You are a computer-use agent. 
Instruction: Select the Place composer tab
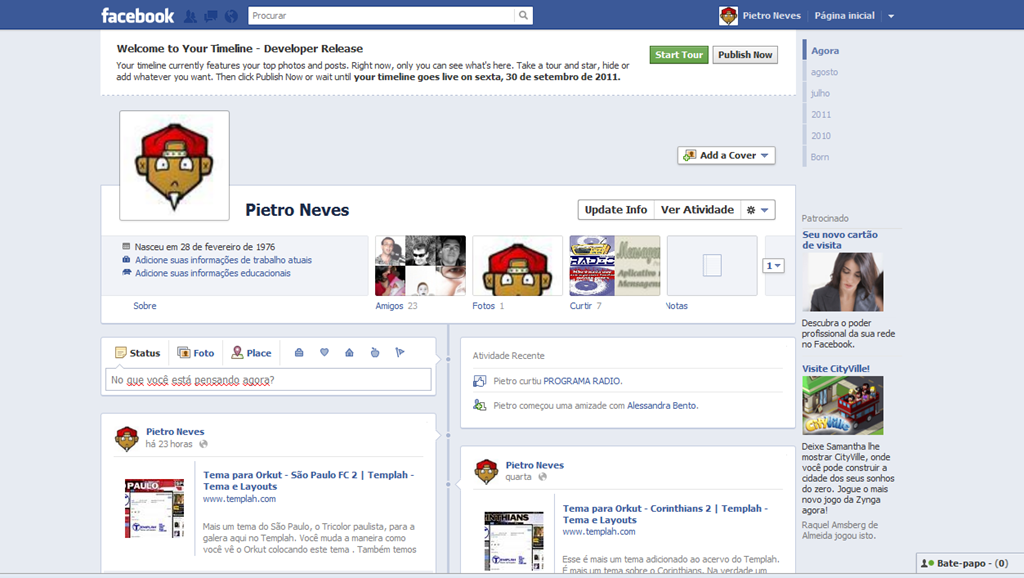(251, 353)
